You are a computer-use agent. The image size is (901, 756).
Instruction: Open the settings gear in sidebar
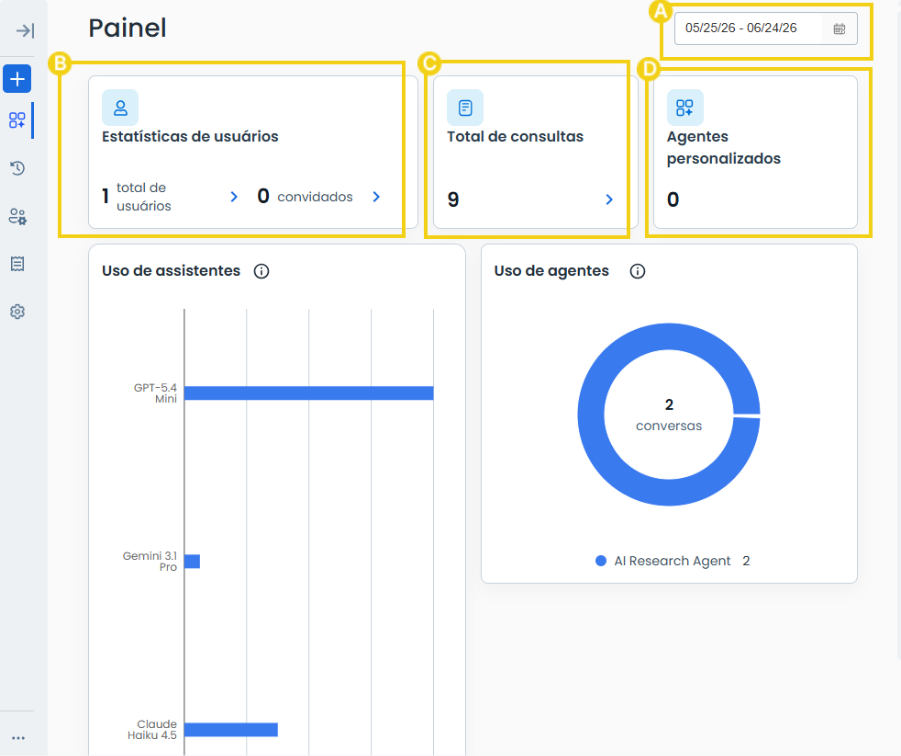[x=17, y=311]
